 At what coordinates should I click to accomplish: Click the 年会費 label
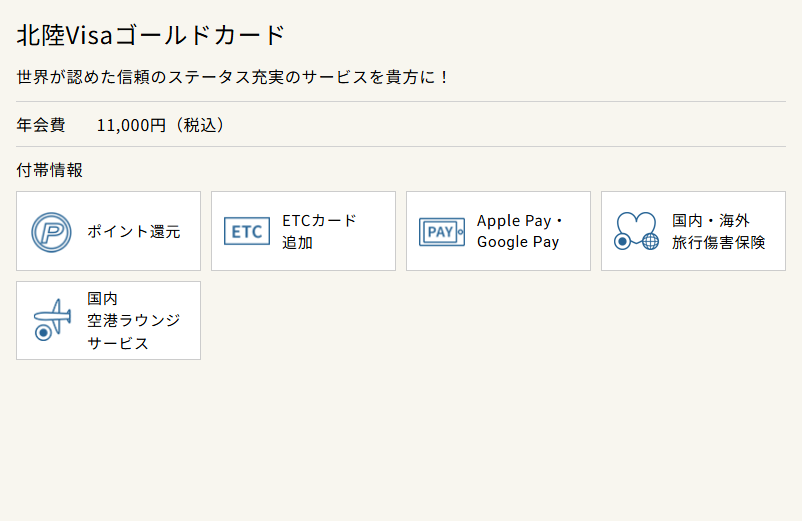tap(41, 125)
